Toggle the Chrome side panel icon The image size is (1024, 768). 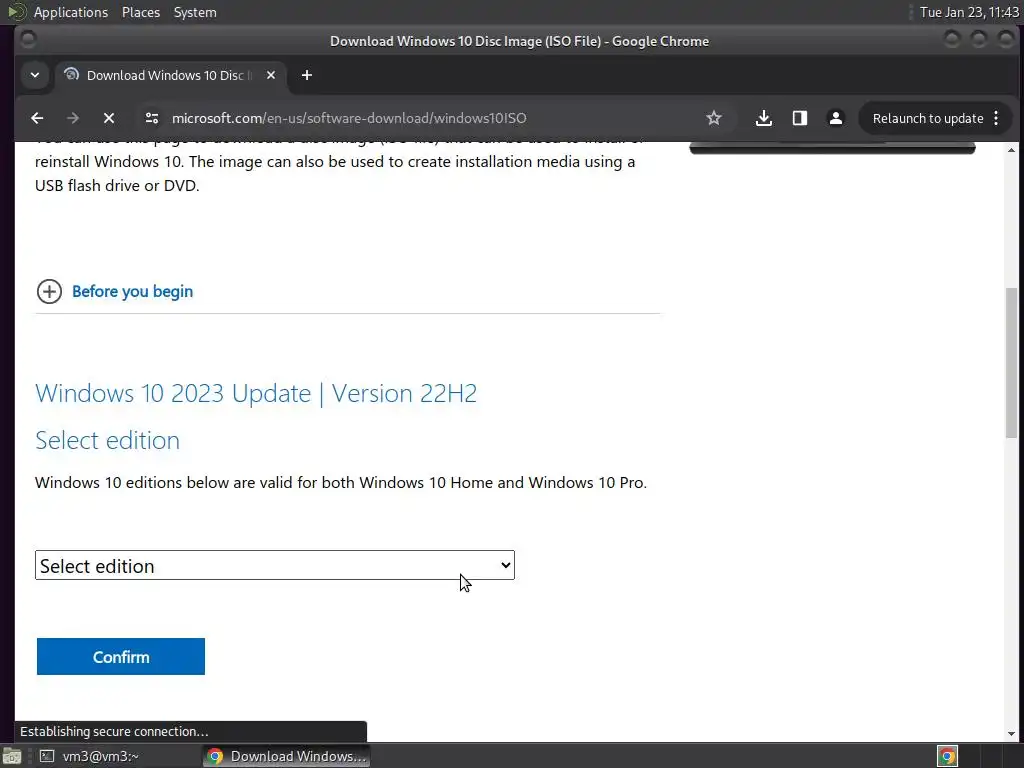pyautogui.click(x=799, y=118)
